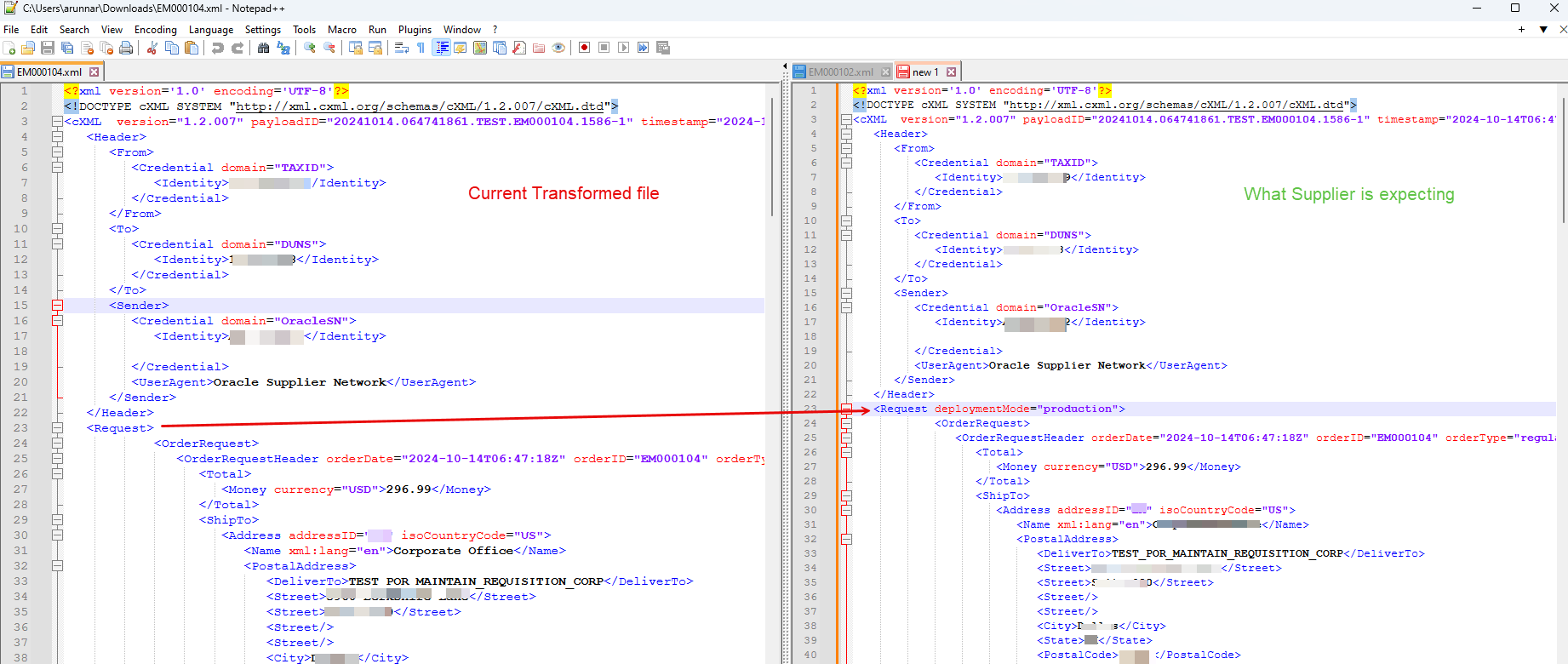This screenshot has width=1568, height=664.
Task: Open the Language menu
Action: click(x=210, y=29)
